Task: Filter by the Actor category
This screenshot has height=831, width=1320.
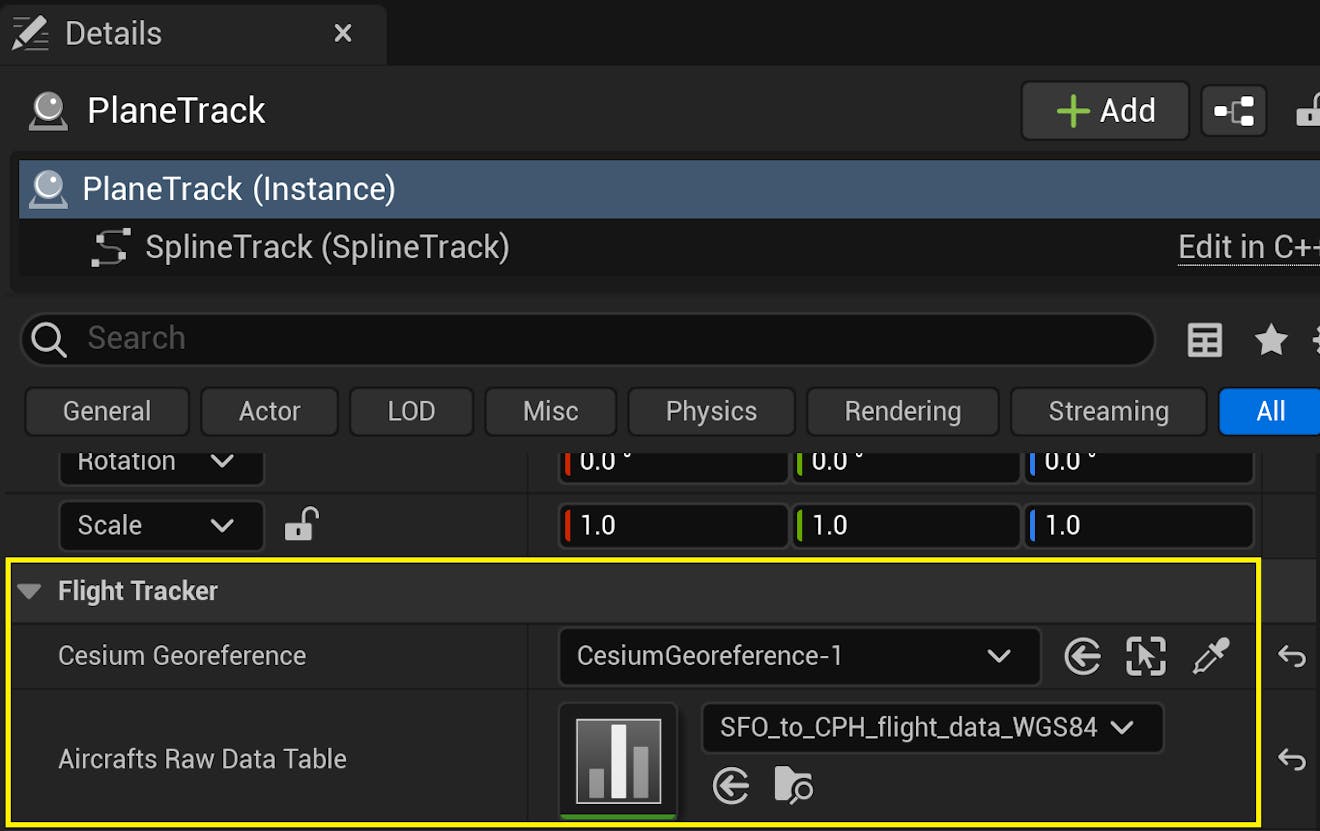Action: 270,411
